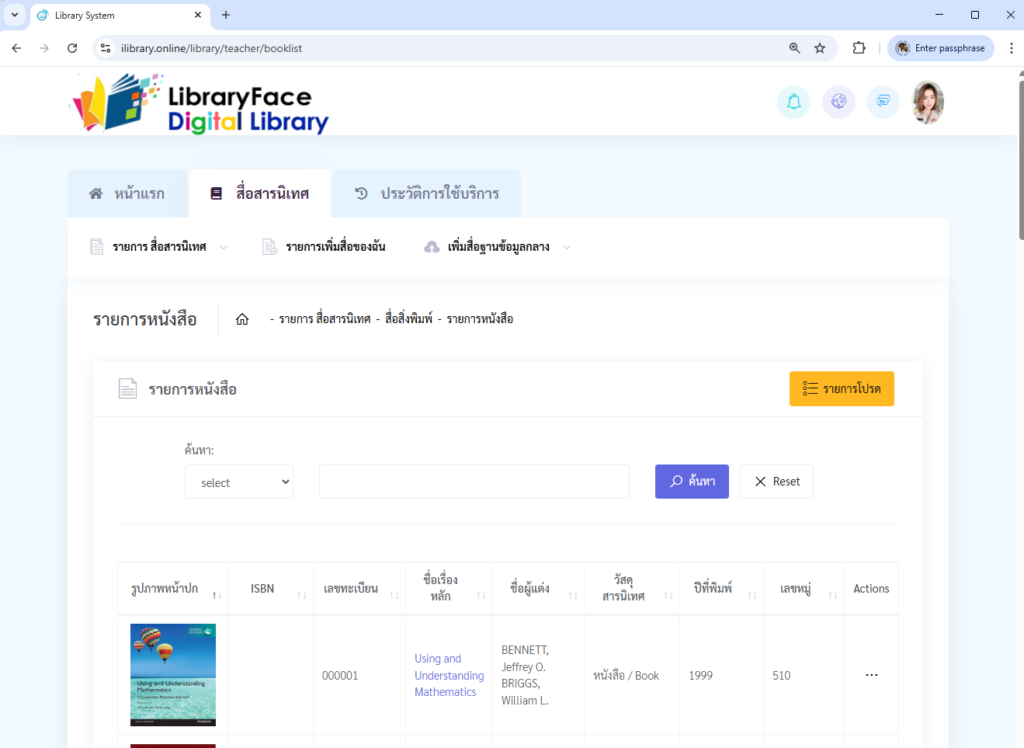Open the search field select dropdown
Screen dimensions: 1024x748
(239, 482)
